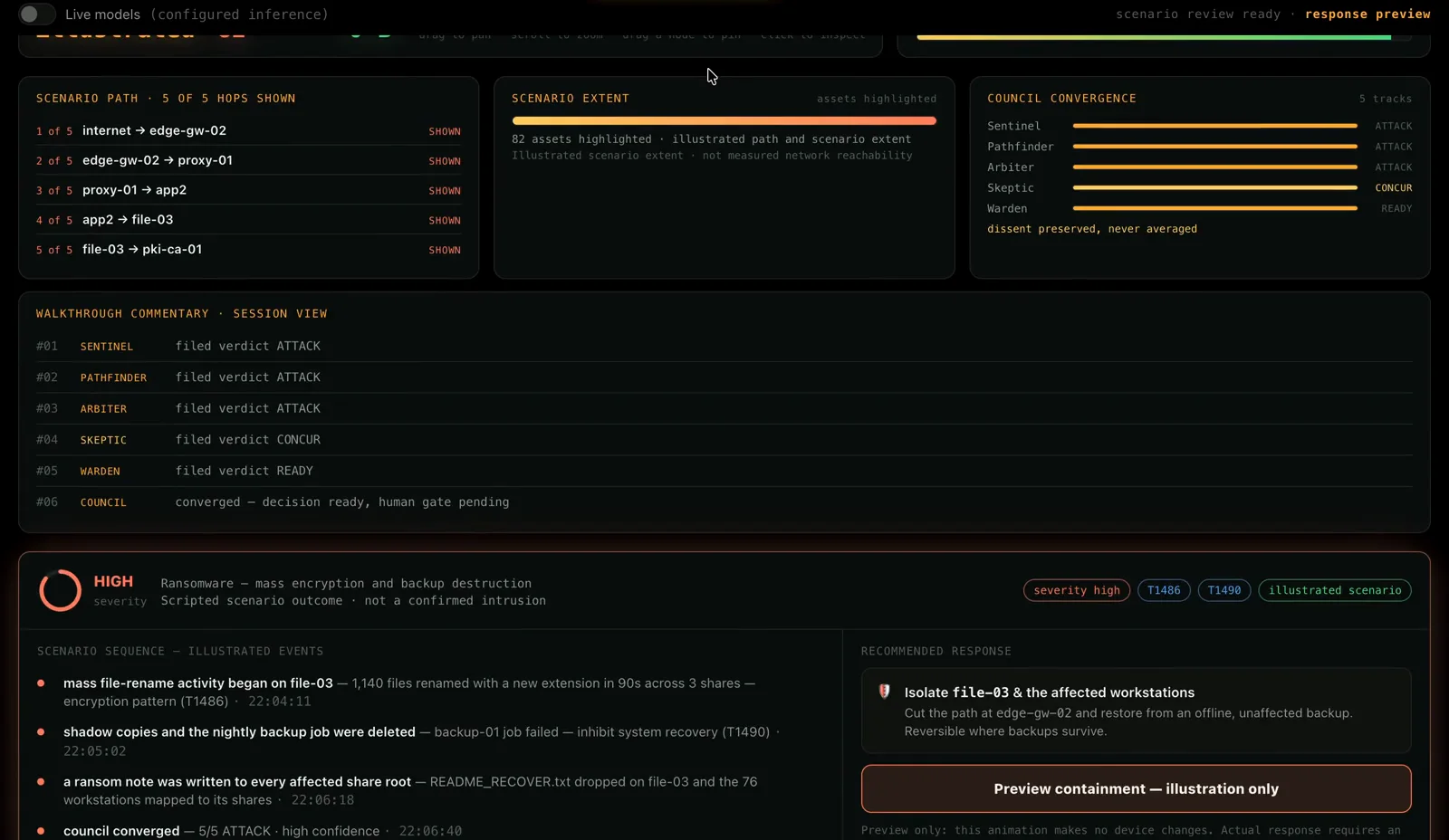Select hop file-03 → pki-ca-01
Screen dimensions: 1449x840
point(248,250)
